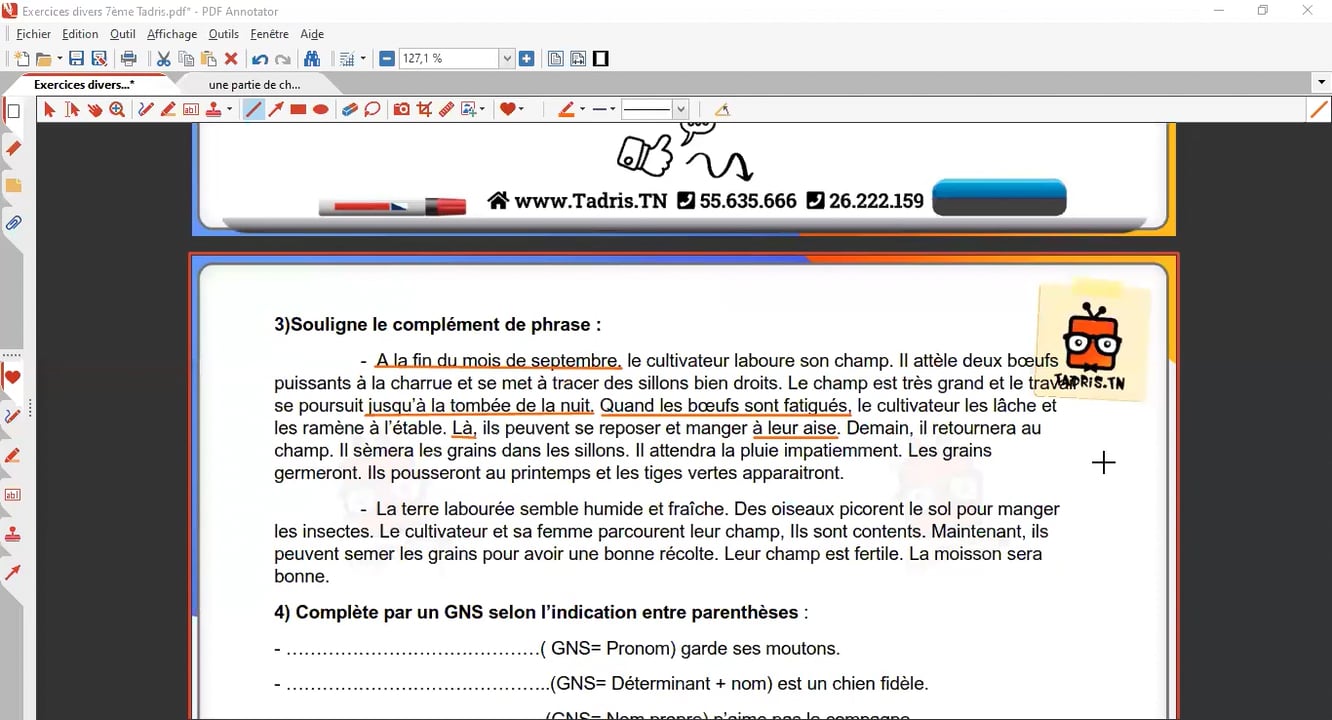
Task: Open the document tabs list arrow
Action: click(x=1322, y=84)
